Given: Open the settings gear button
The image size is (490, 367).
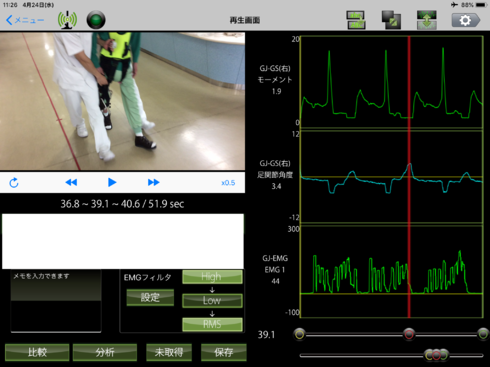Looking at the screenshot, I should (466, 20).
